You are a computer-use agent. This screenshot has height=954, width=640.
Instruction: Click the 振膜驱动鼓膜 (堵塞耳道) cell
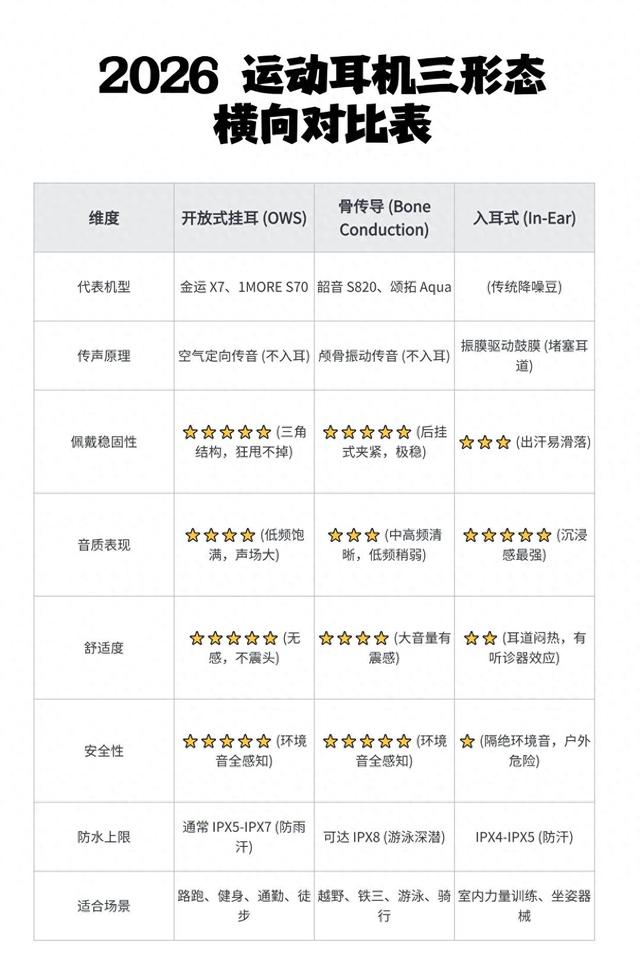click(524, 355)
